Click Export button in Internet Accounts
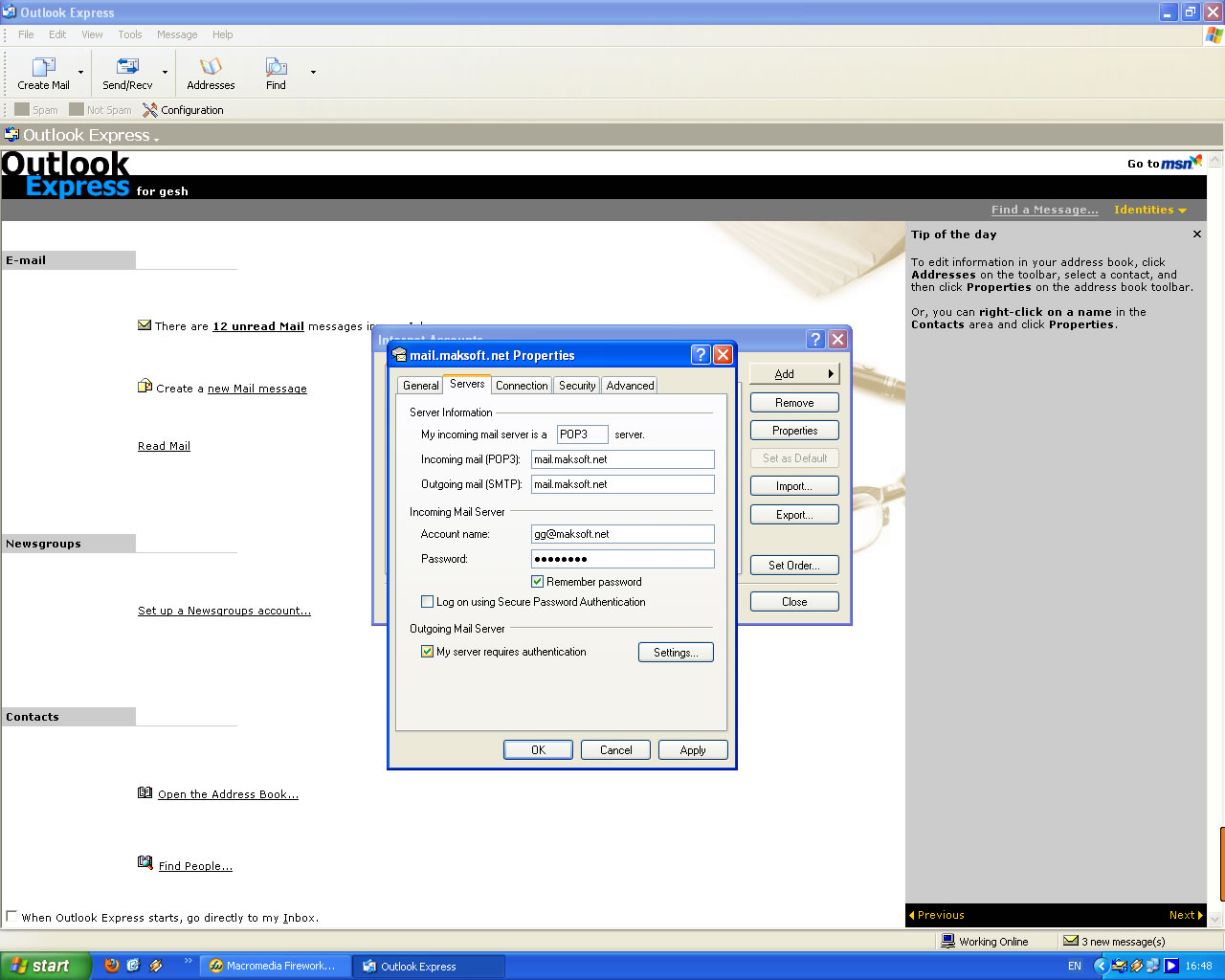Image resolution: width=1225 pixels, height=980 pixels. tap(794, 515)
